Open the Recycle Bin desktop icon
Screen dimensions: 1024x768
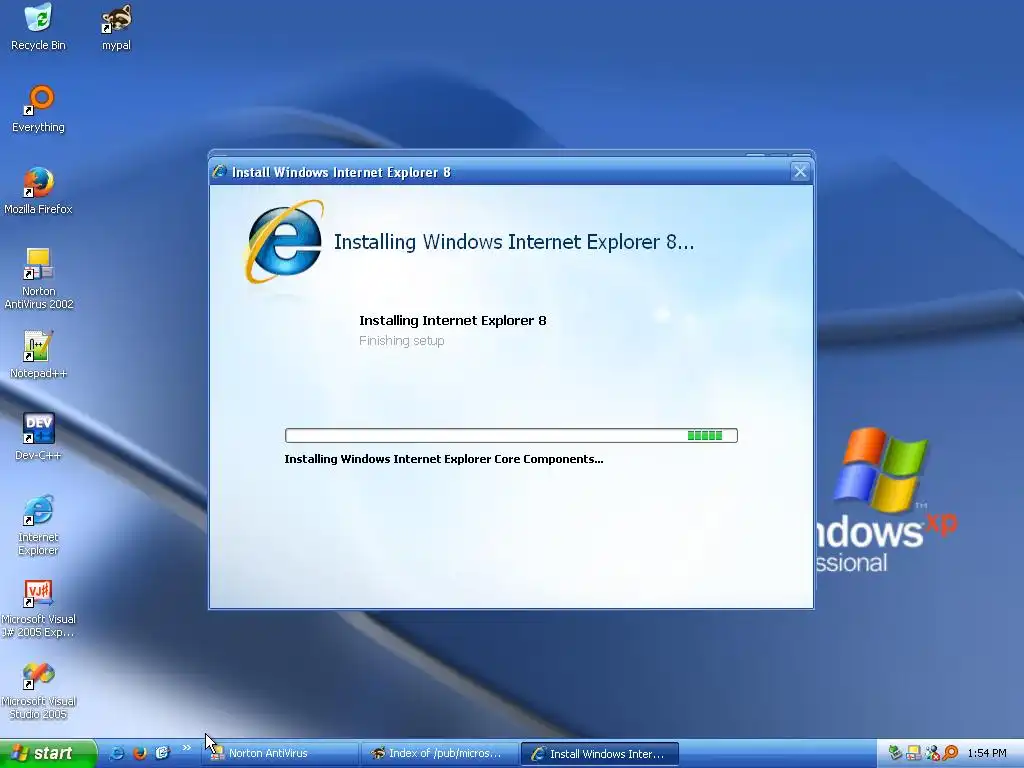(39, 27)
